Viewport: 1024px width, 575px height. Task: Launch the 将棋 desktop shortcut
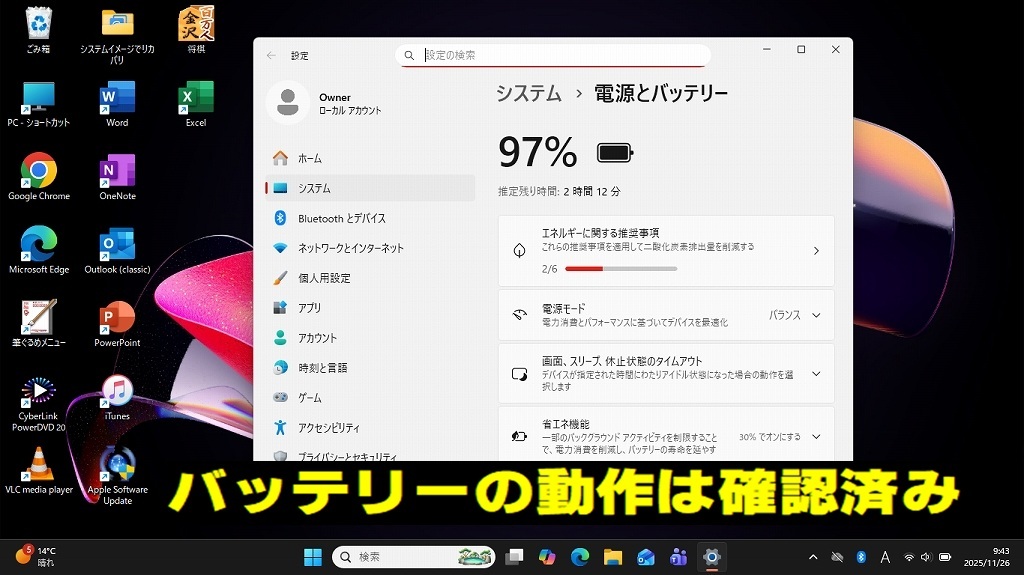point(196,29)
